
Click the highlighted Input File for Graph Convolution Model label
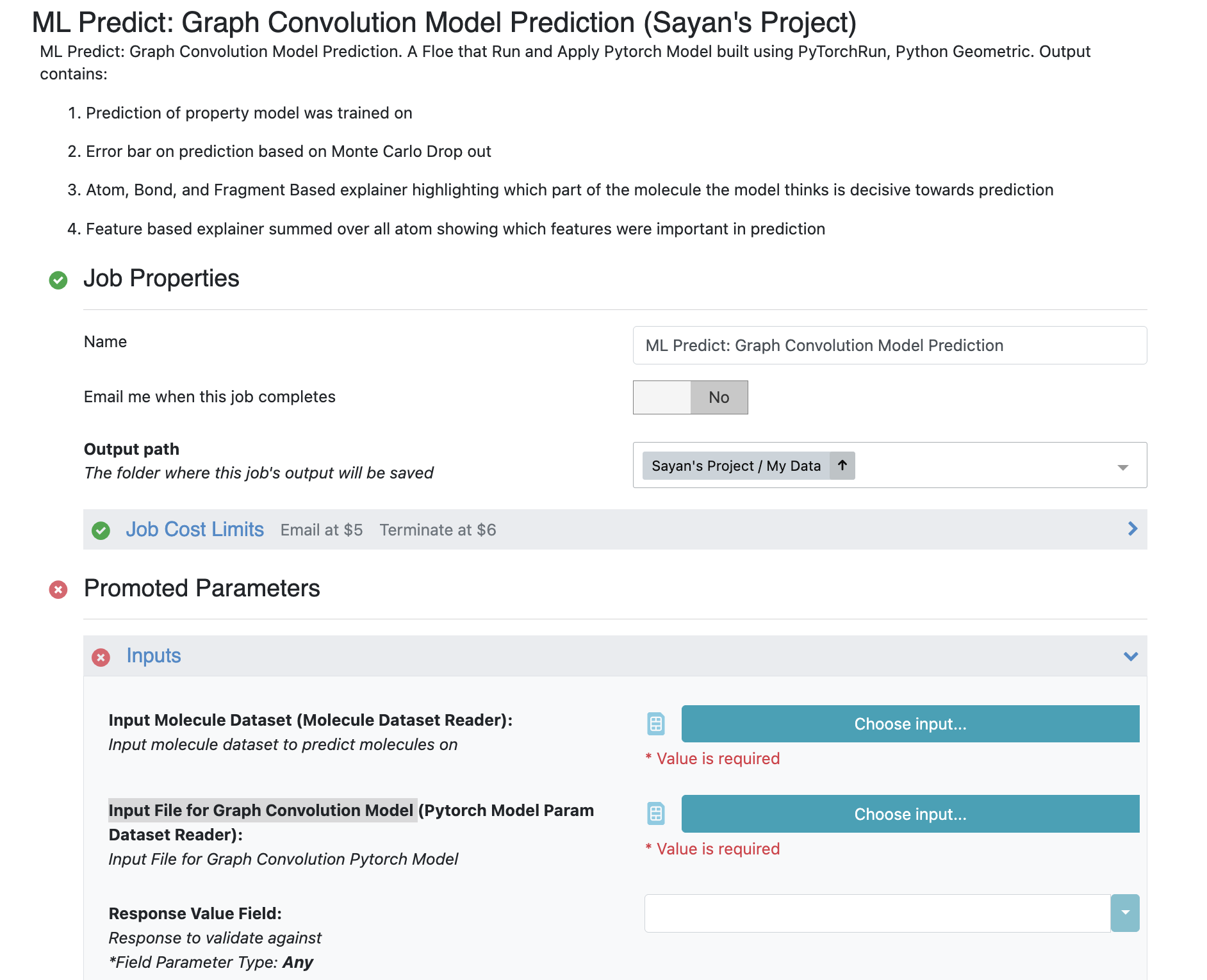tap(261, 810)
